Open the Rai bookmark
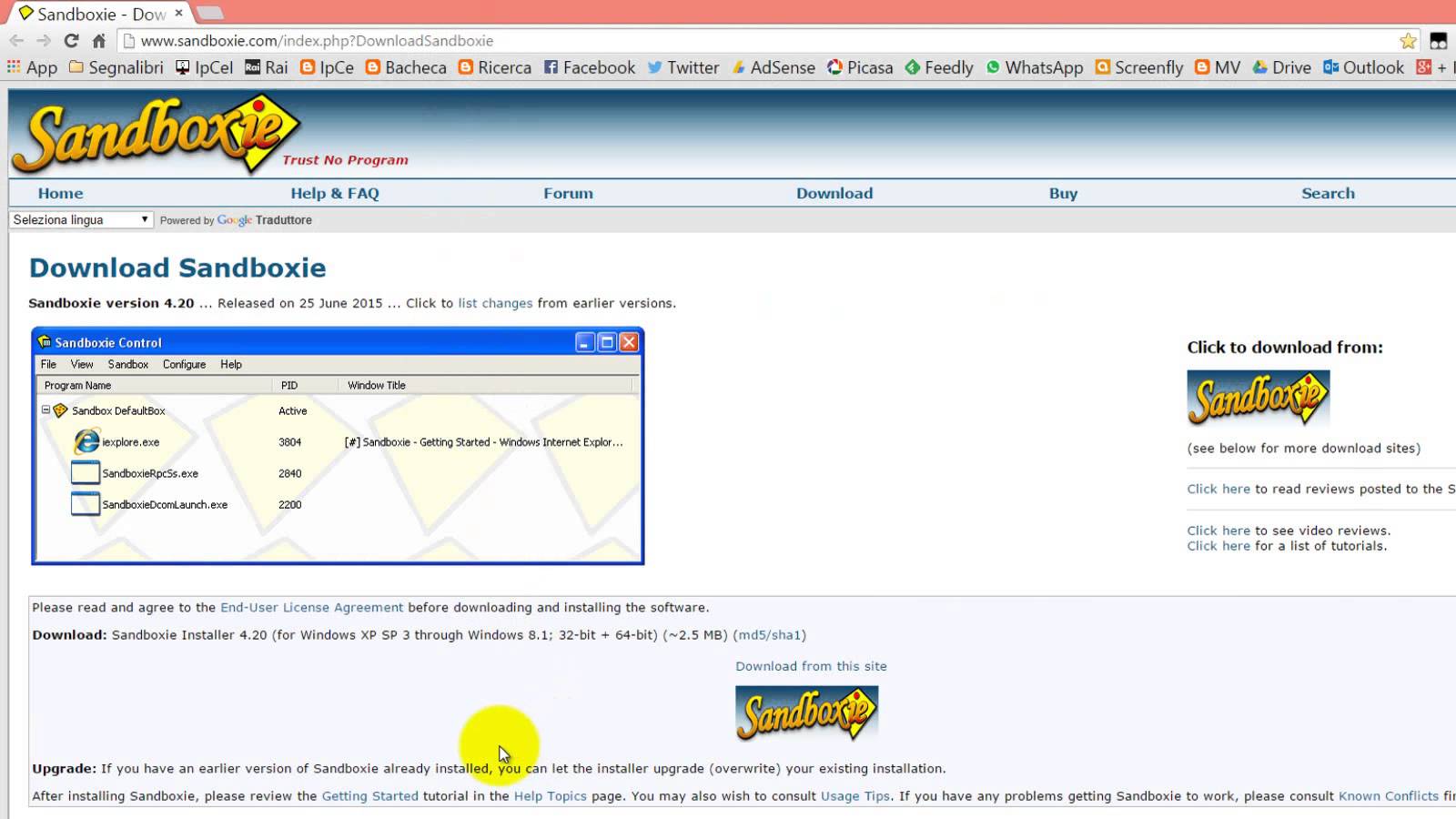Screen dimensions: 1456x819 click(267, 67)
